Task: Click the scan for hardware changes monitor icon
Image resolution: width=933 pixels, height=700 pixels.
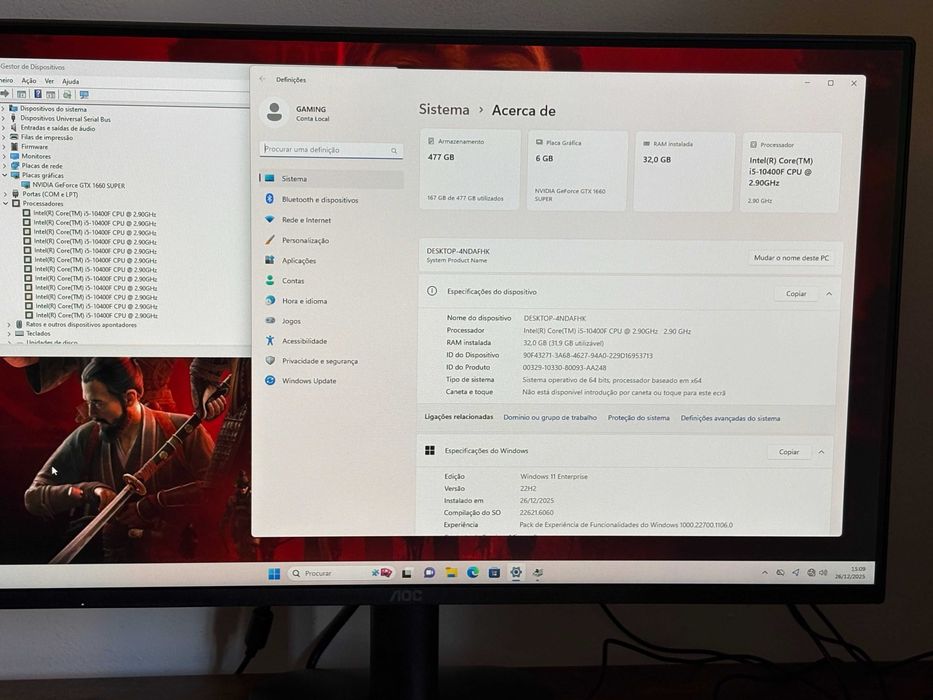Action: [84, 95]
